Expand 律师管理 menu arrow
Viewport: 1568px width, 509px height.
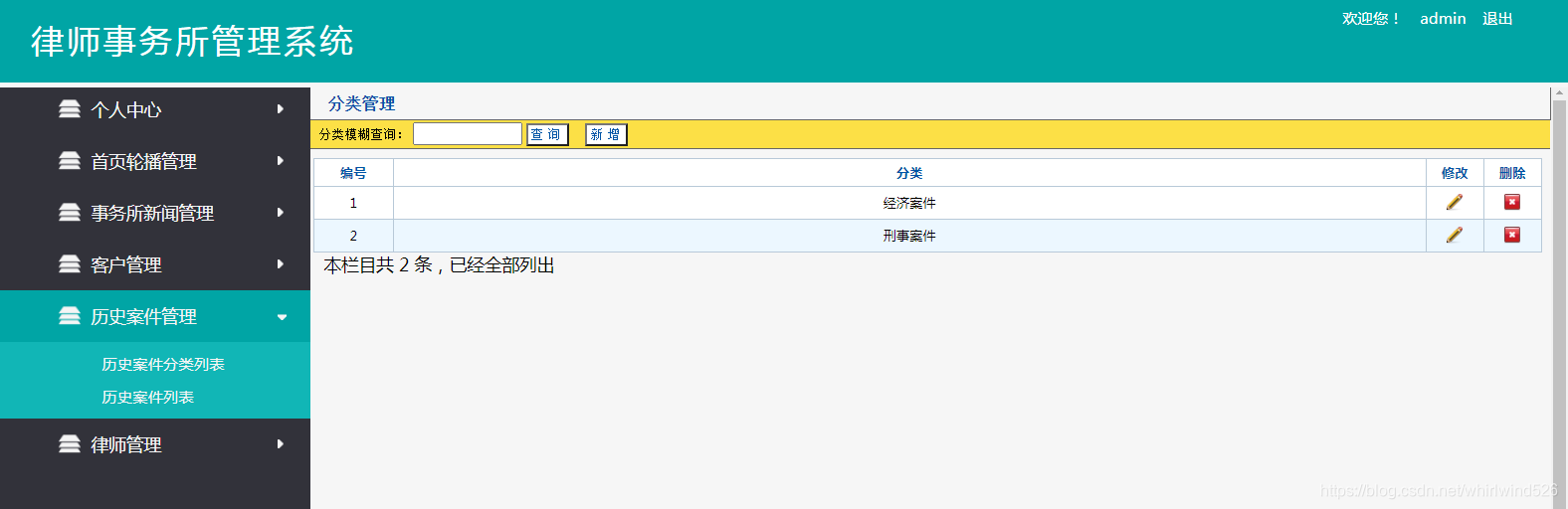[281, 444]
